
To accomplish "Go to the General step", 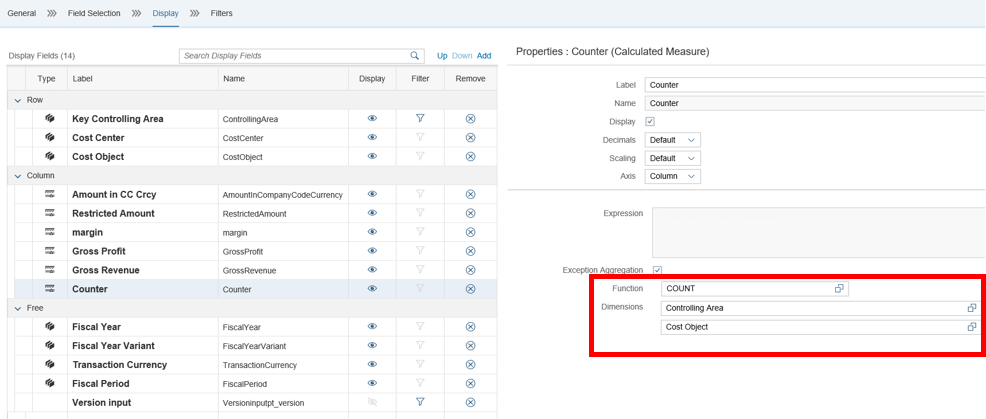I will pos(21,13).
